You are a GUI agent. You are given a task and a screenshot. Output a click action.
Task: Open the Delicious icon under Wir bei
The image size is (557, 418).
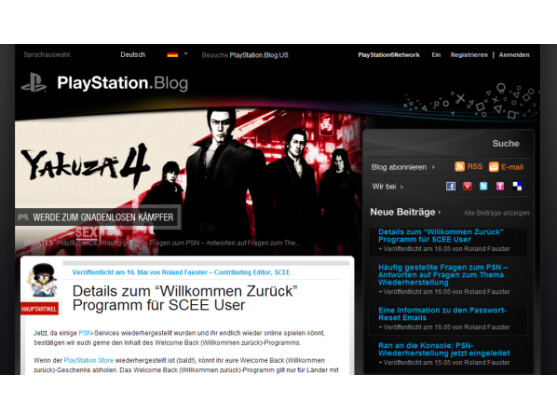click(x=517, y=186)
